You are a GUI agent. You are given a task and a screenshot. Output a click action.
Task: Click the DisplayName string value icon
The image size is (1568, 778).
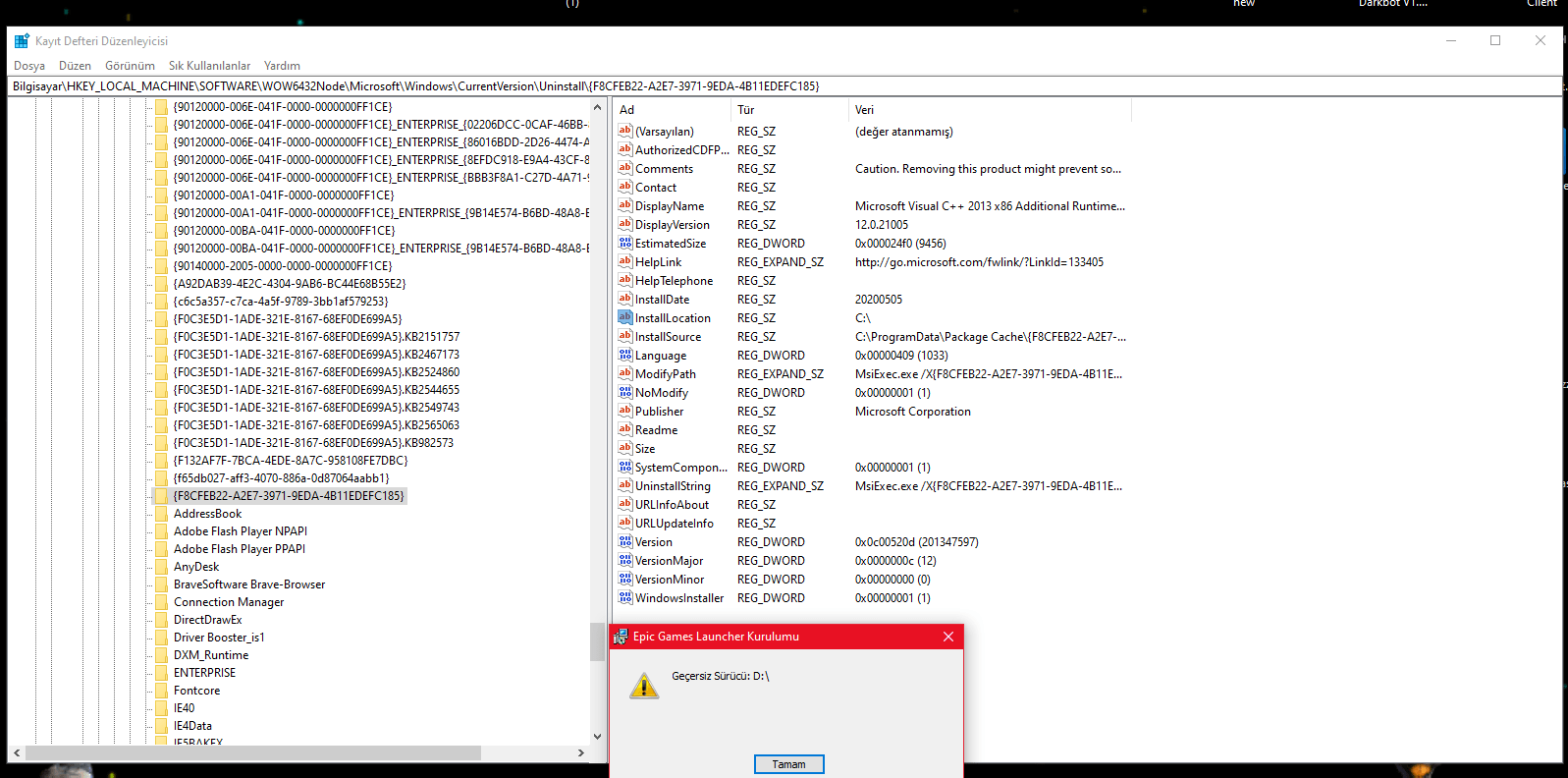point(624,205)
